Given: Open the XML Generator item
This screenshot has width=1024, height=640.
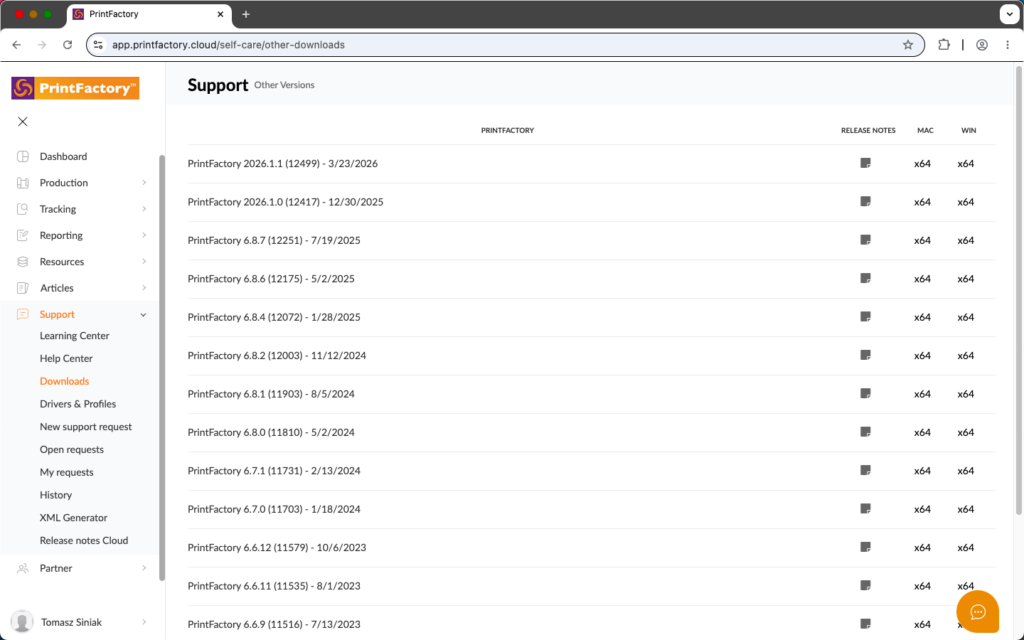Looking at the screenshot, I should pos(73,518).
